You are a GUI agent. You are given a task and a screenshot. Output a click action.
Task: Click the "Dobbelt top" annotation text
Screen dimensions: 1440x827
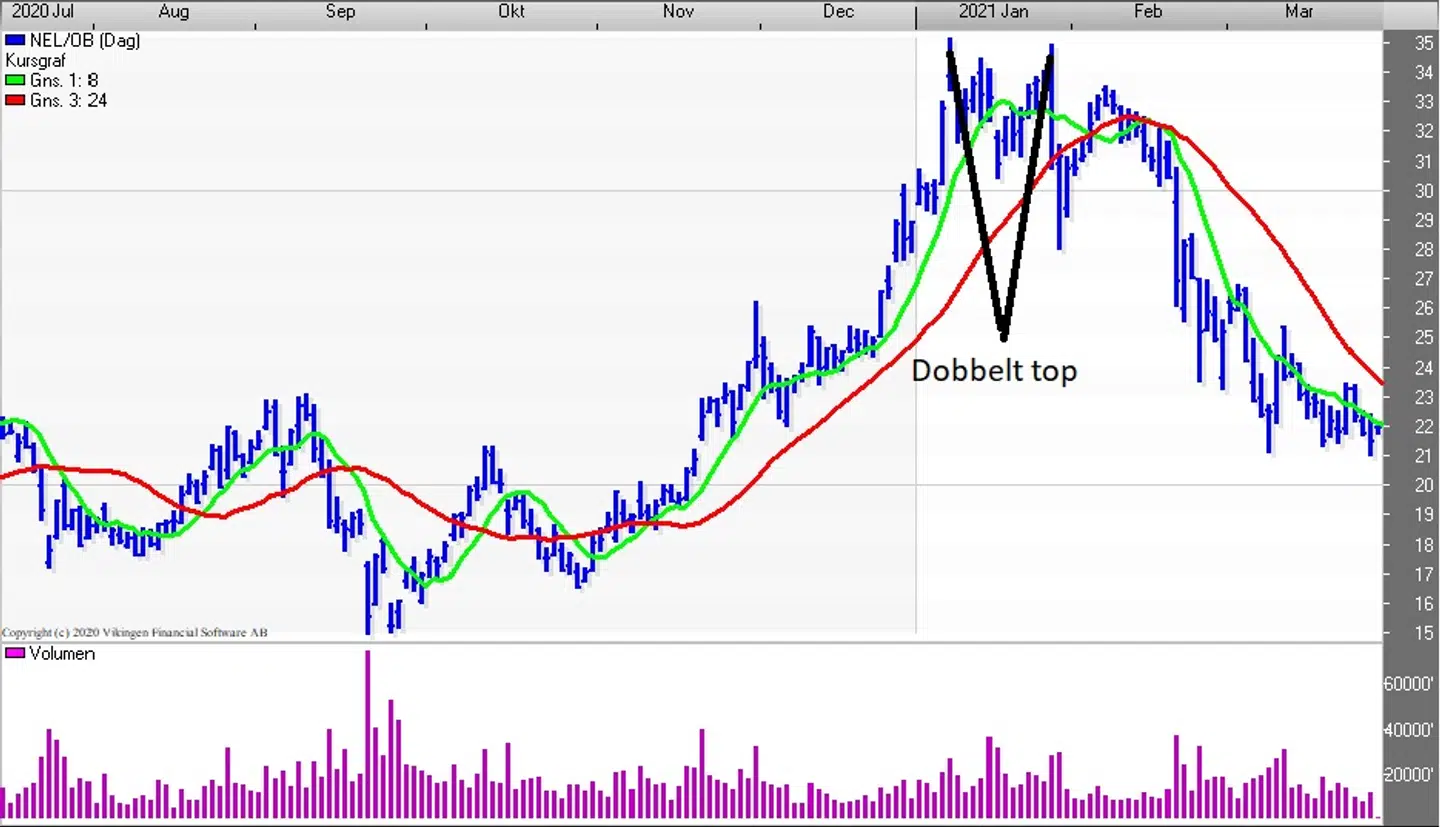[994, 371]
